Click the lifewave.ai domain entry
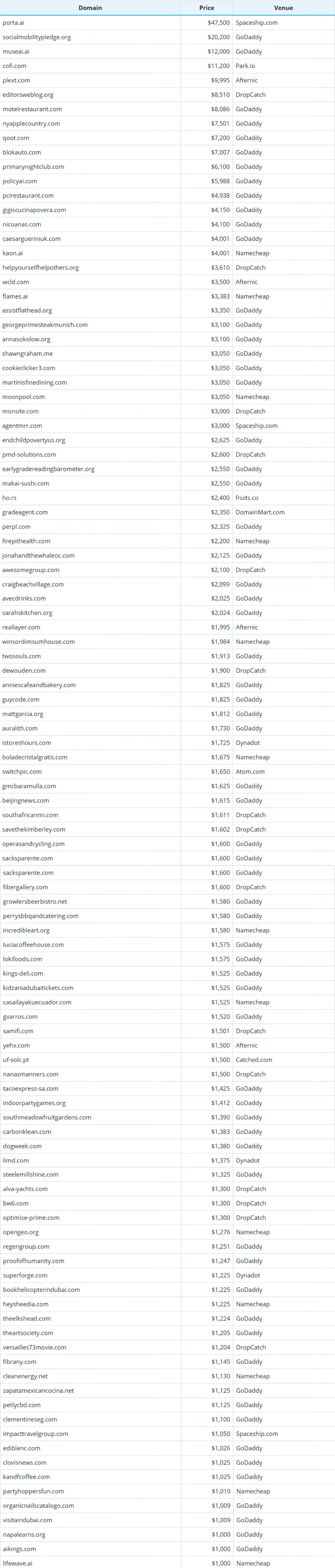This screenshot has height=1568, width=335. 18,1563
